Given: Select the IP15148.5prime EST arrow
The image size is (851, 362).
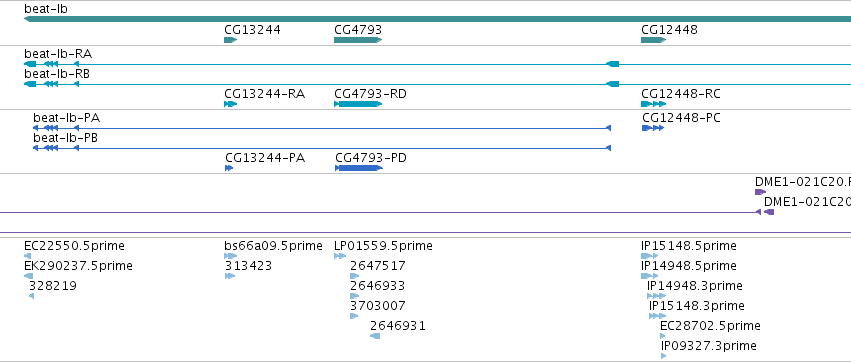Looking at the screenshot, I should coord(649,256).
